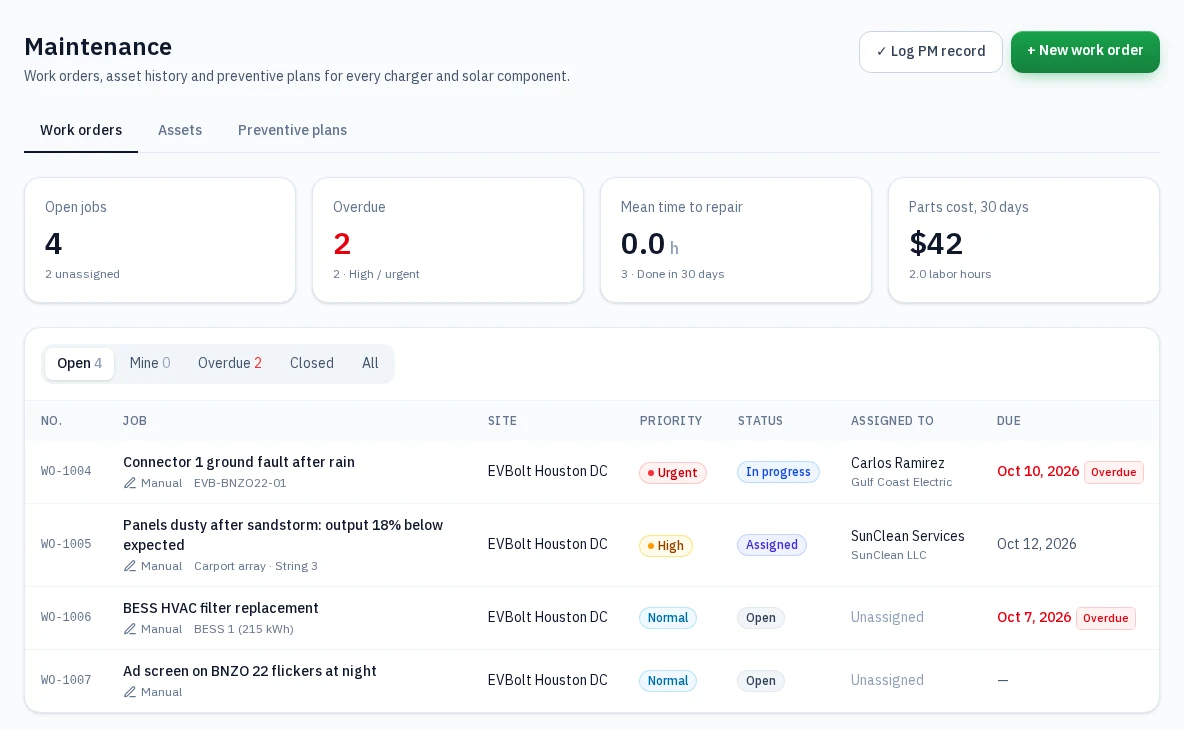The height and width of the screenshot is (730, 1184).
Task: Click work order number WO-1006
Action: click(66, 618)
